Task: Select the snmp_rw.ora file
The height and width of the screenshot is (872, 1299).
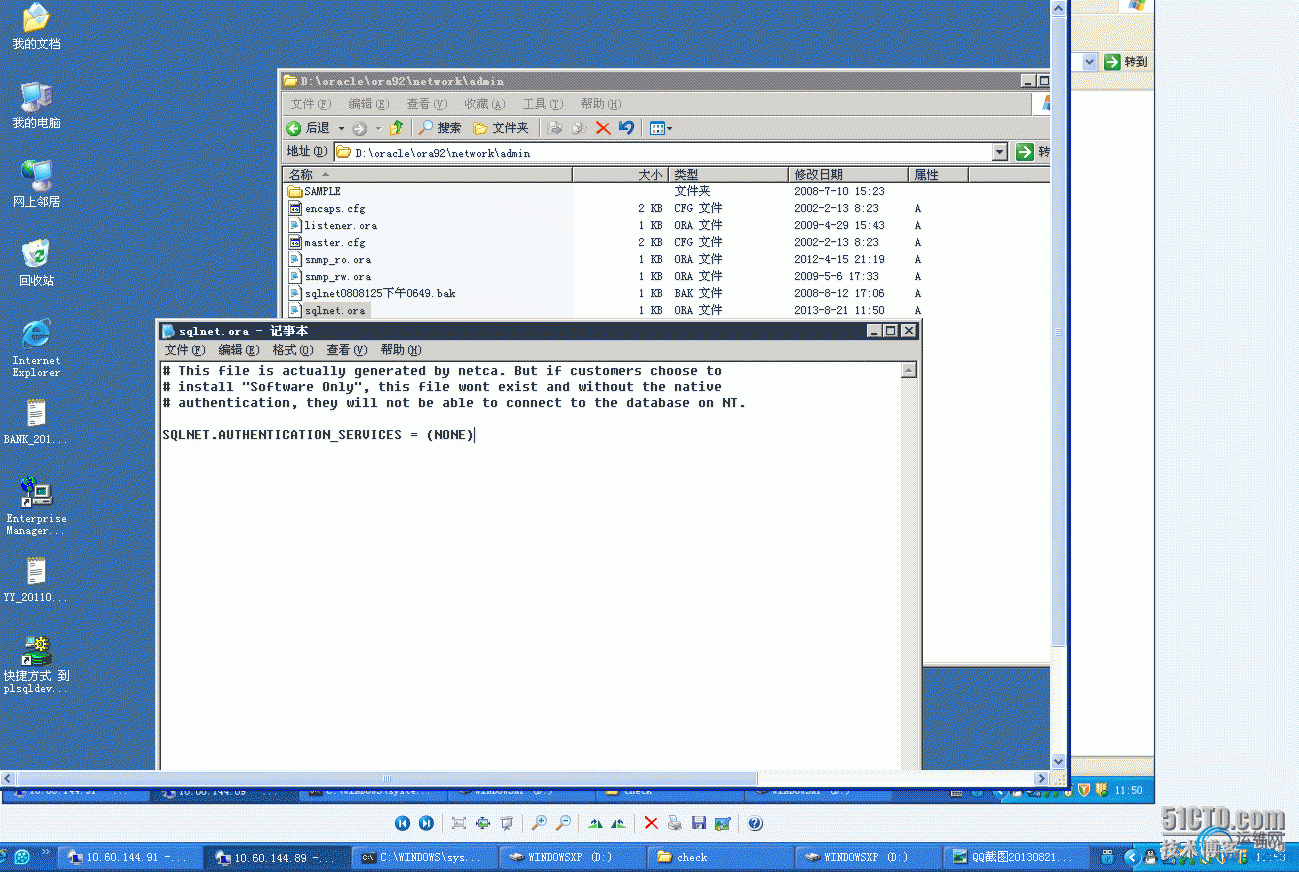Action: point(329,276)
